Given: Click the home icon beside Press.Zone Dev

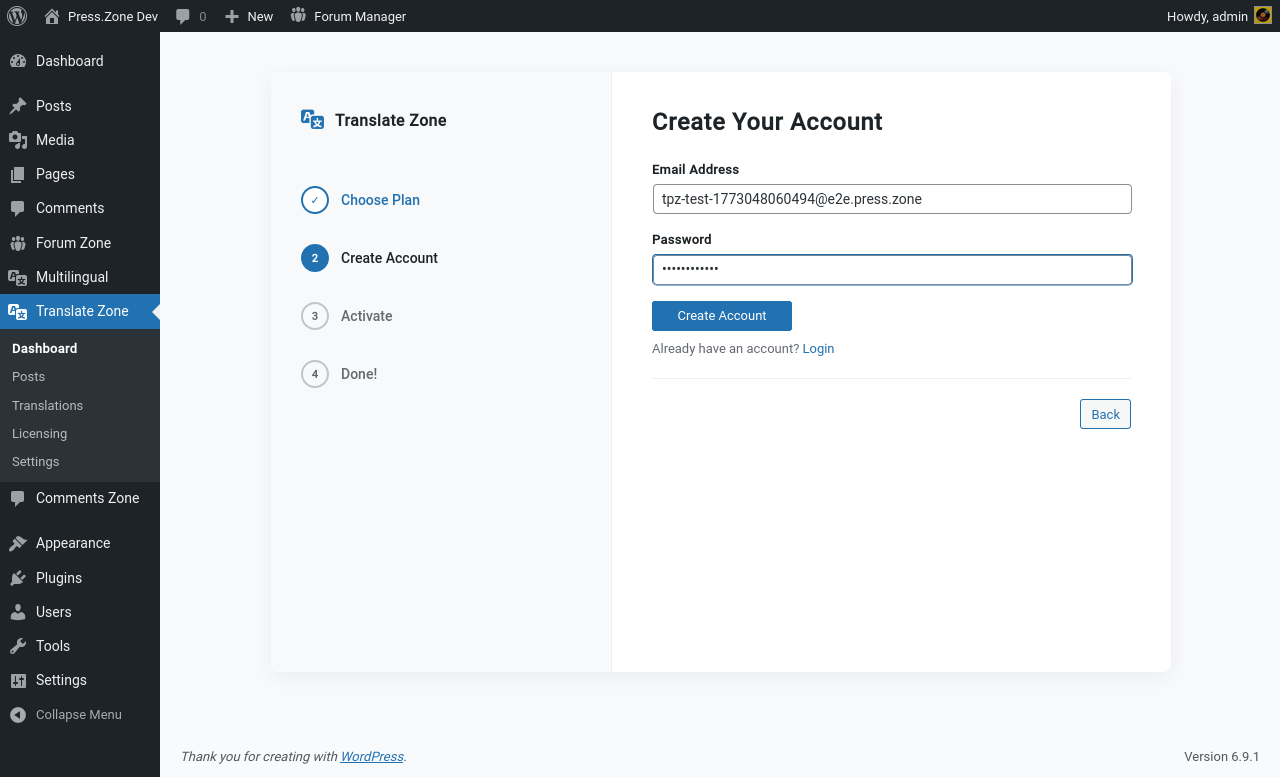Looking at the screenshot, I should (52, 16).
